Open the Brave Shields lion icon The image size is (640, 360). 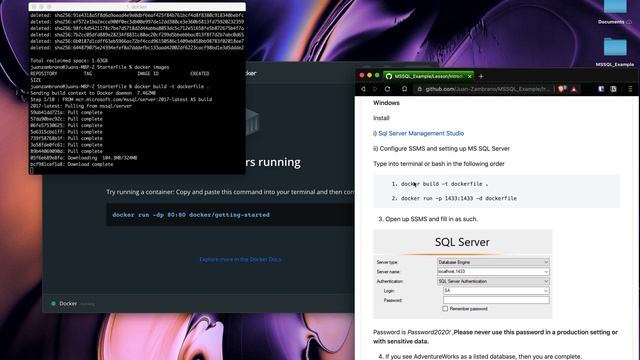pos(562,89)
